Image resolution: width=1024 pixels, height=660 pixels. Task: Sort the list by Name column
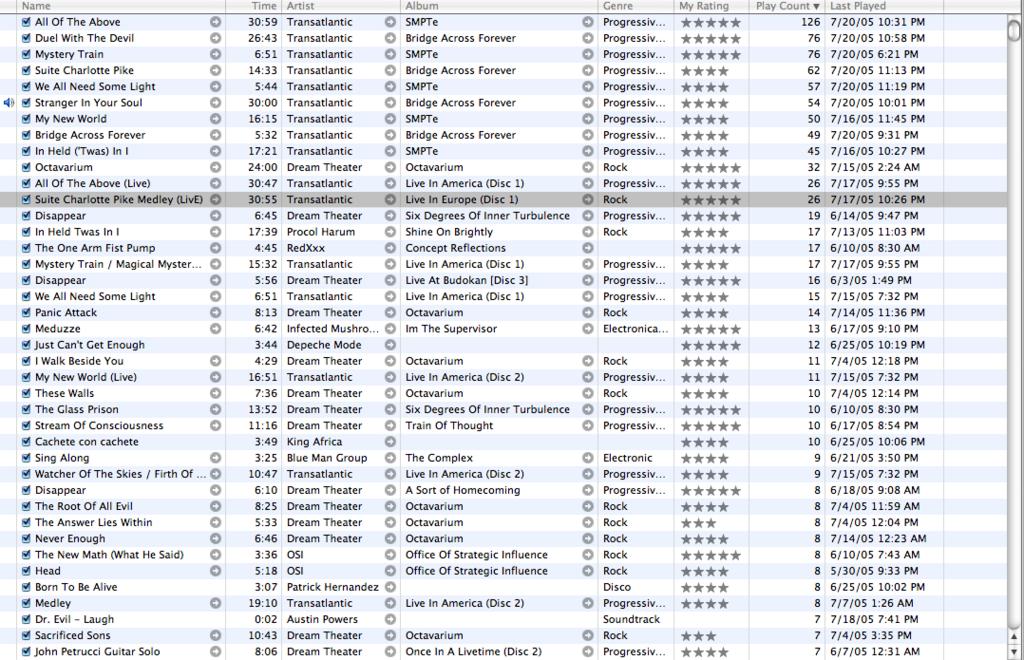121,6
